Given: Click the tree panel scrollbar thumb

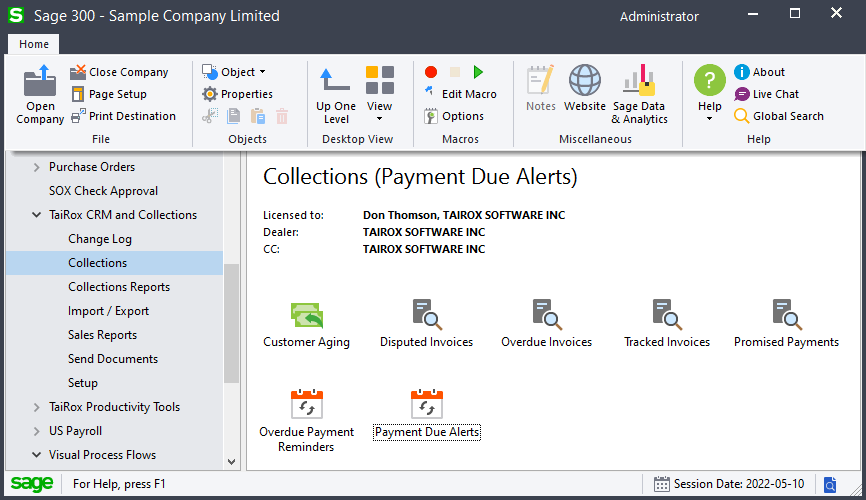Looking at the screenshot, I should 231,323.
